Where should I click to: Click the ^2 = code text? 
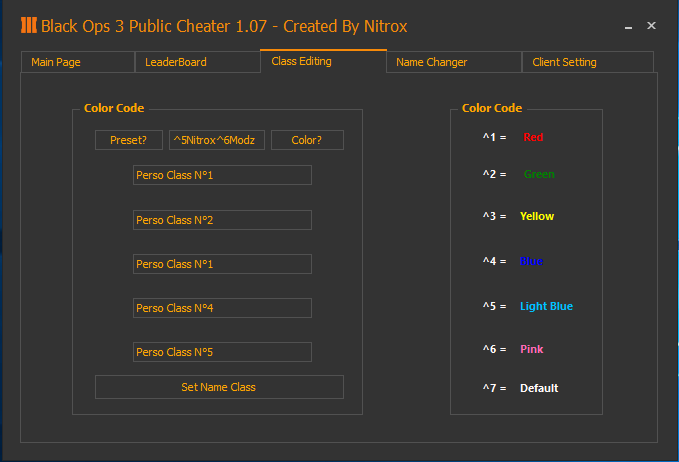494,174
